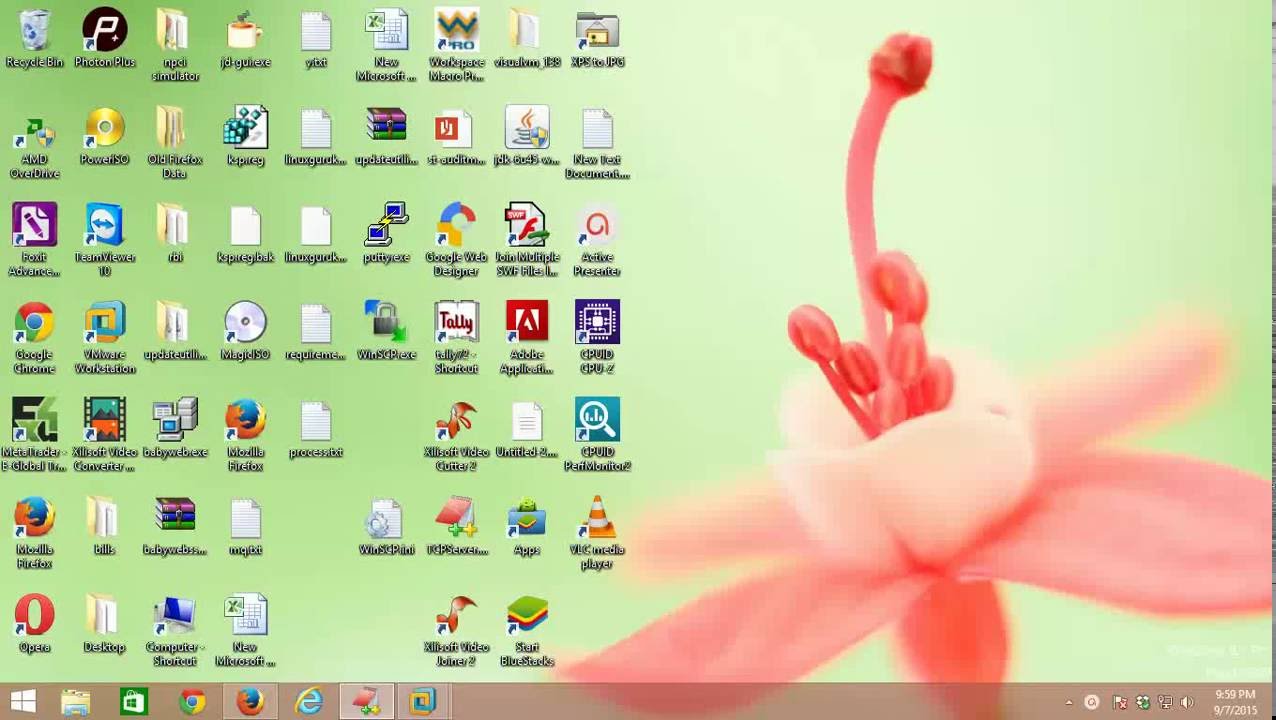Select the New Text Document file

[x=597, y=128]
